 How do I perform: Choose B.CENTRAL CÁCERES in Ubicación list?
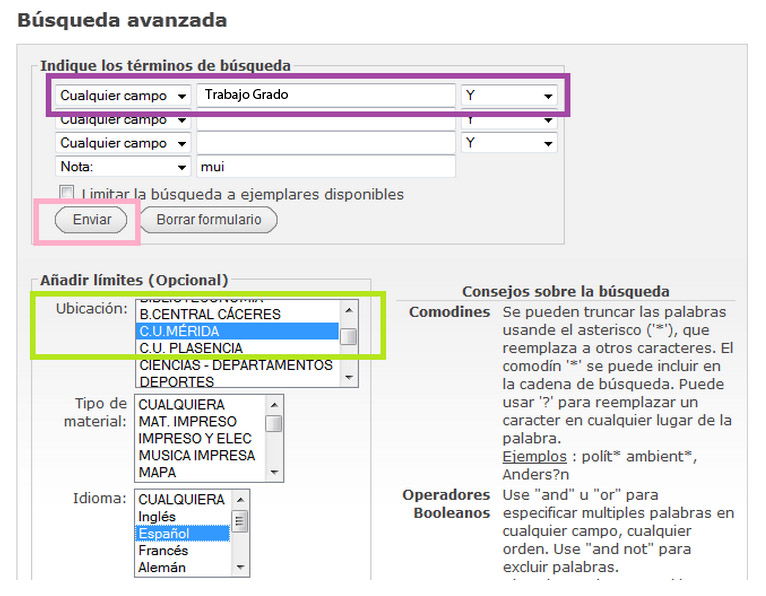coord(210,314)
